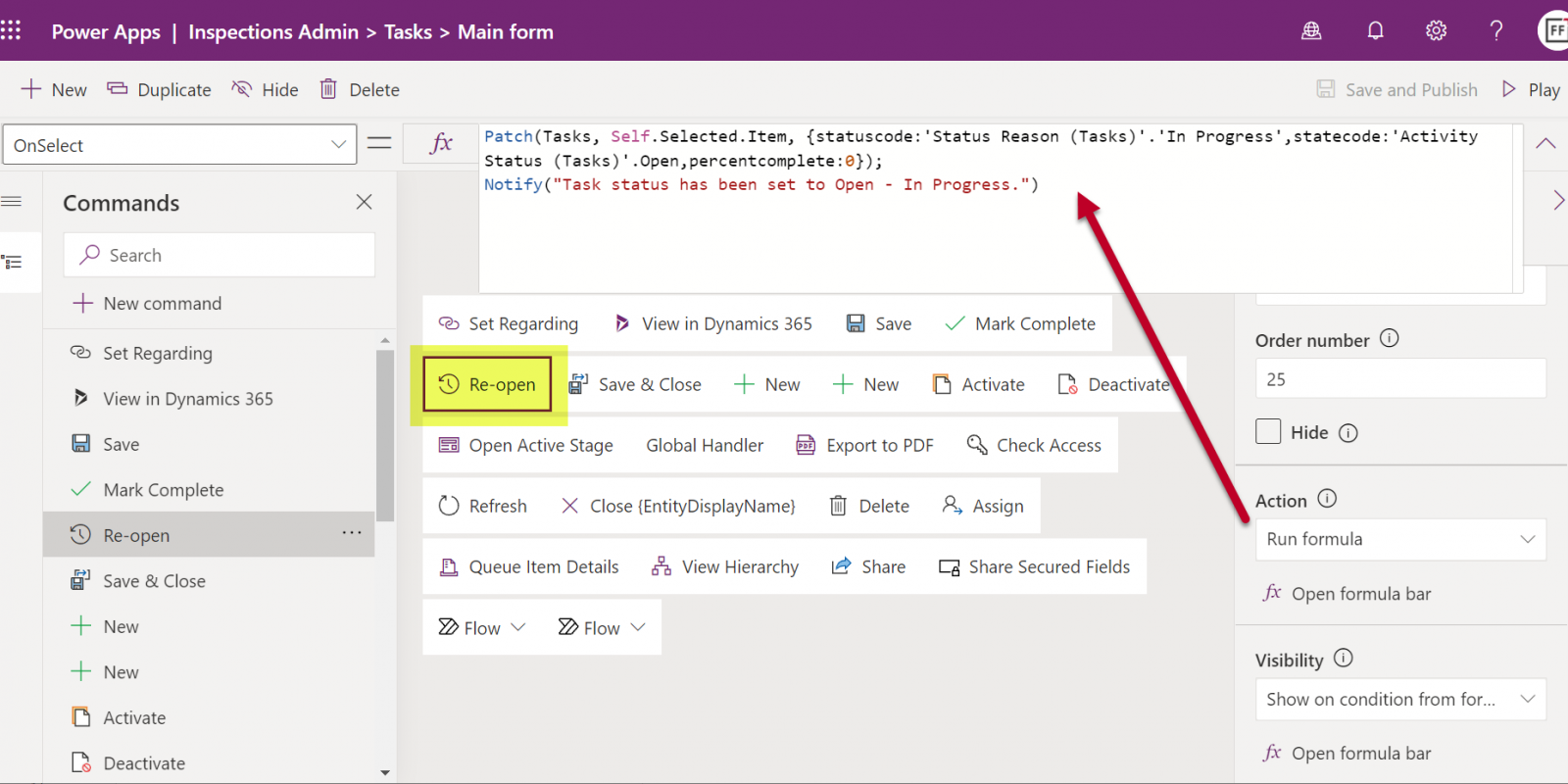This screenshot has height=784, width=1568.
Task: Click Open formula bar under Action
Action: 1347,593
